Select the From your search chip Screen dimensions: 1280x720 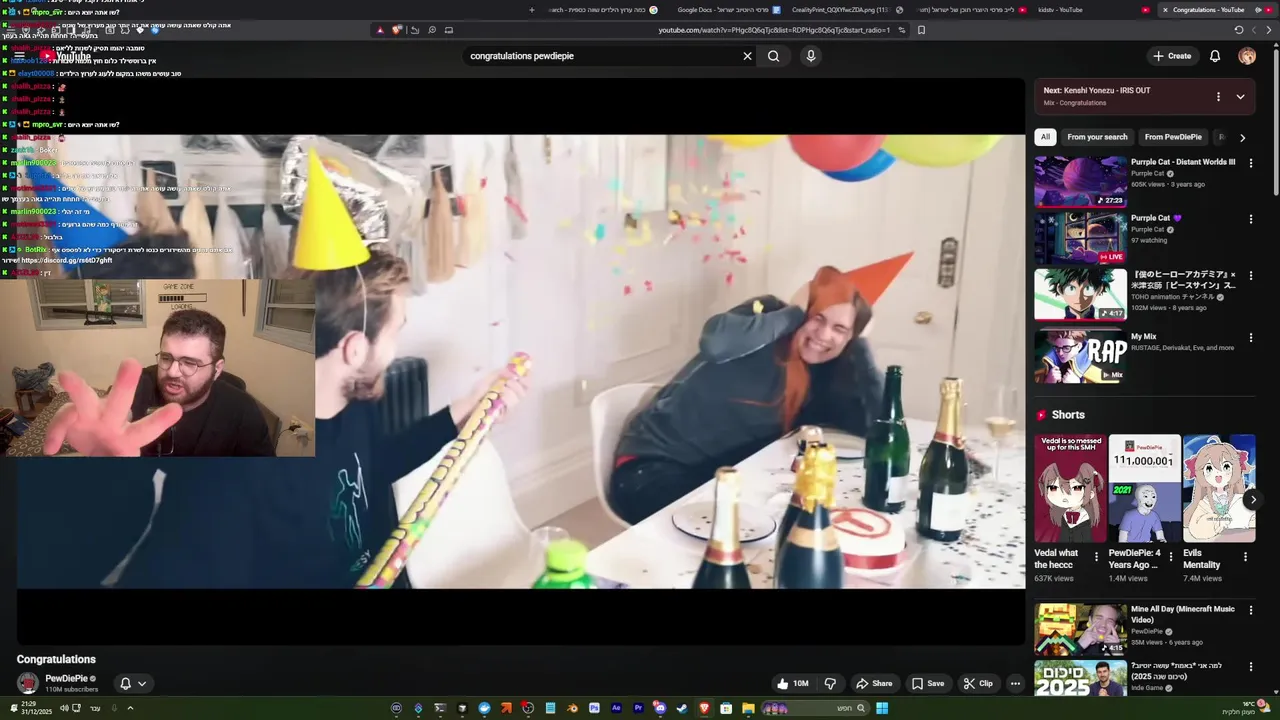pos(1097,137)
